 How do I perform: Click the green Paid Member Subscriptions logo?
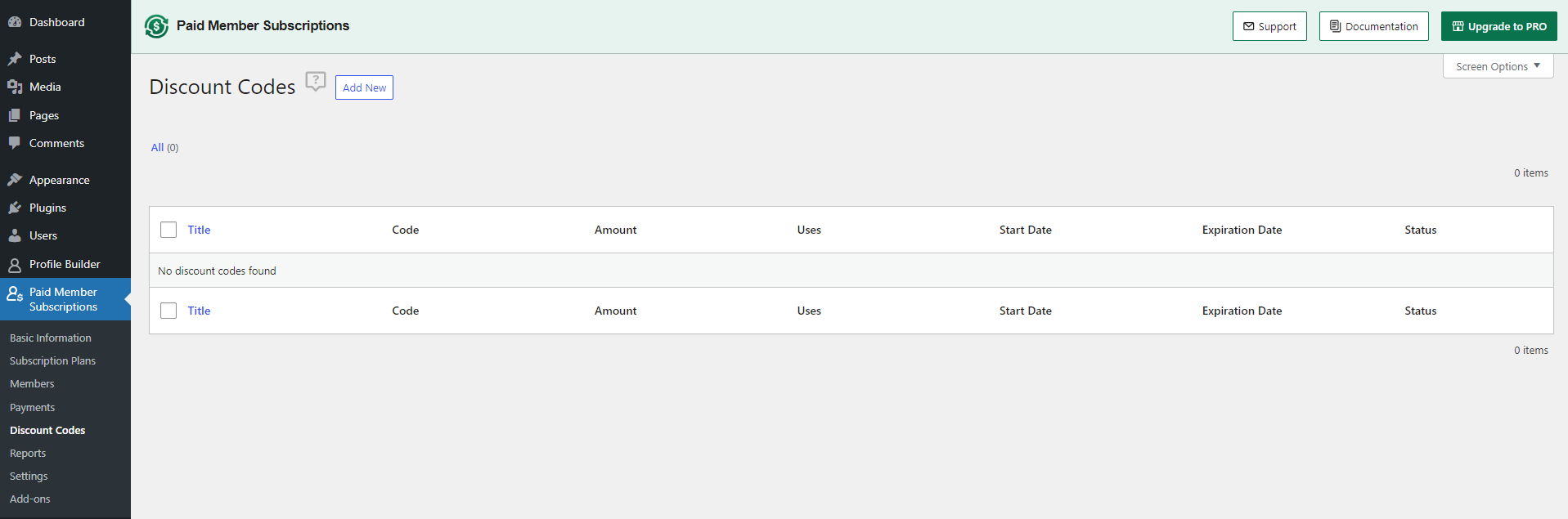(156, 26)
